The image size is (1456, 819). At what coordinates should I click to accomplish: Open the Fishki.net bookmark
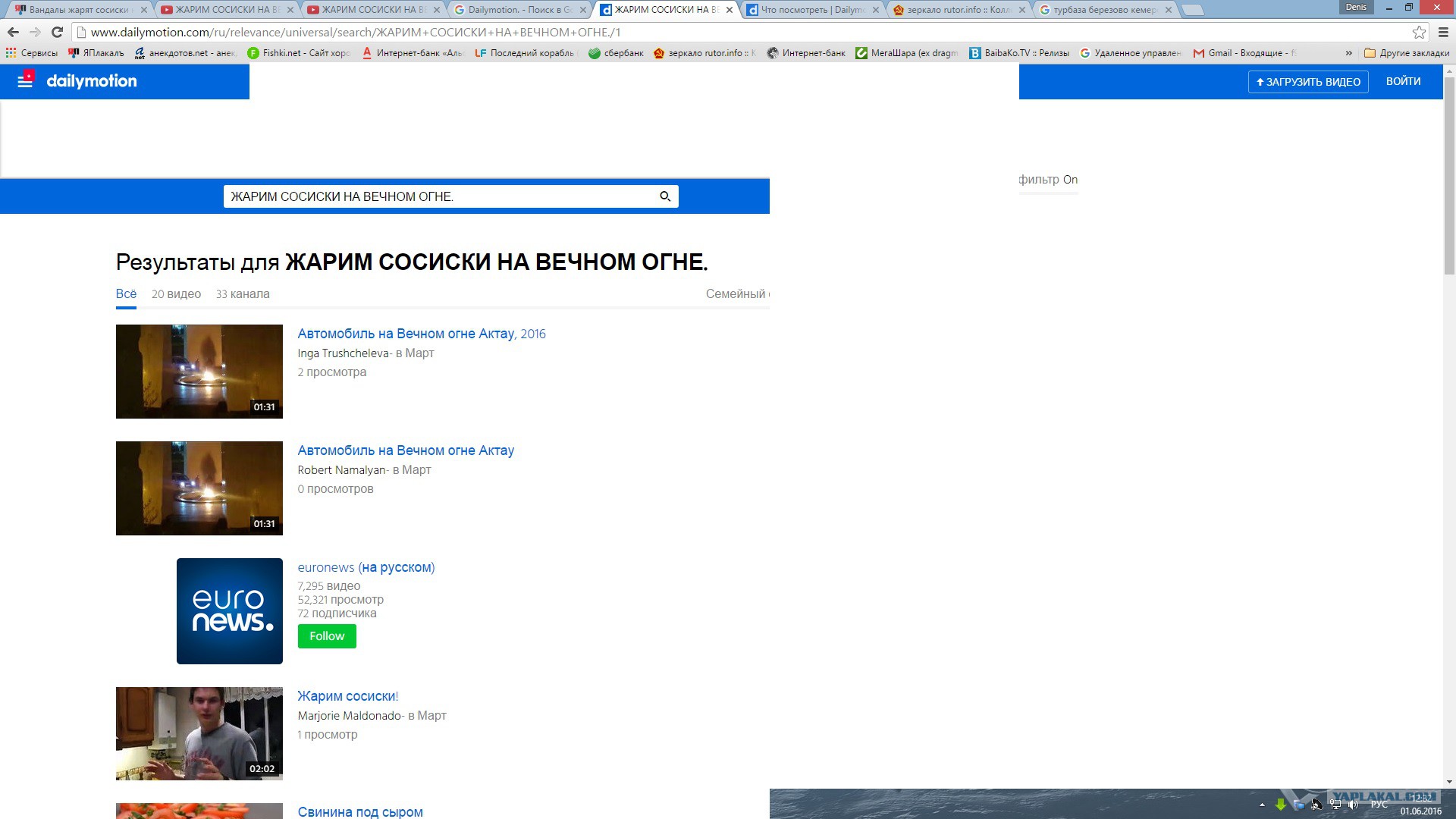click(x=299, y=53)
